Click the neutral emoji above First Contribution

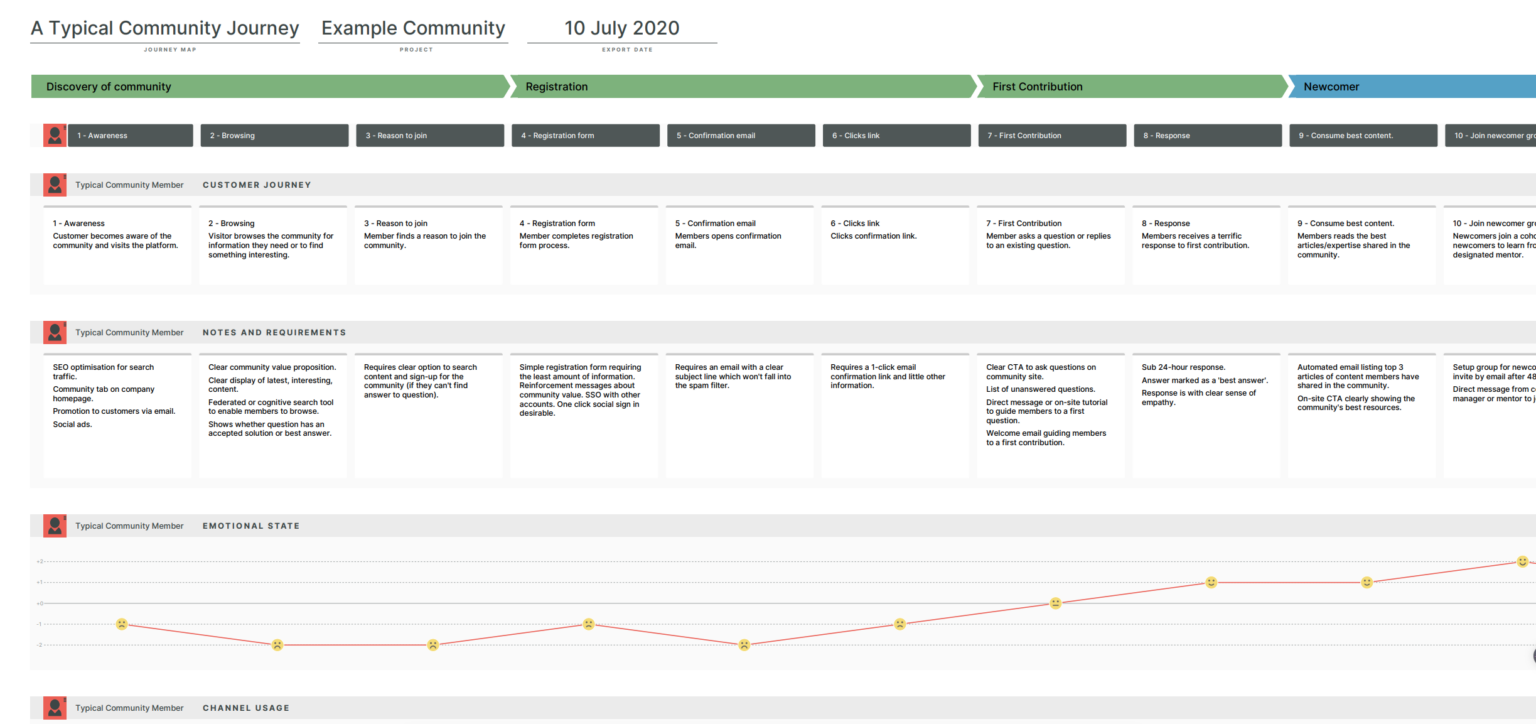[x=1054, y=602]
